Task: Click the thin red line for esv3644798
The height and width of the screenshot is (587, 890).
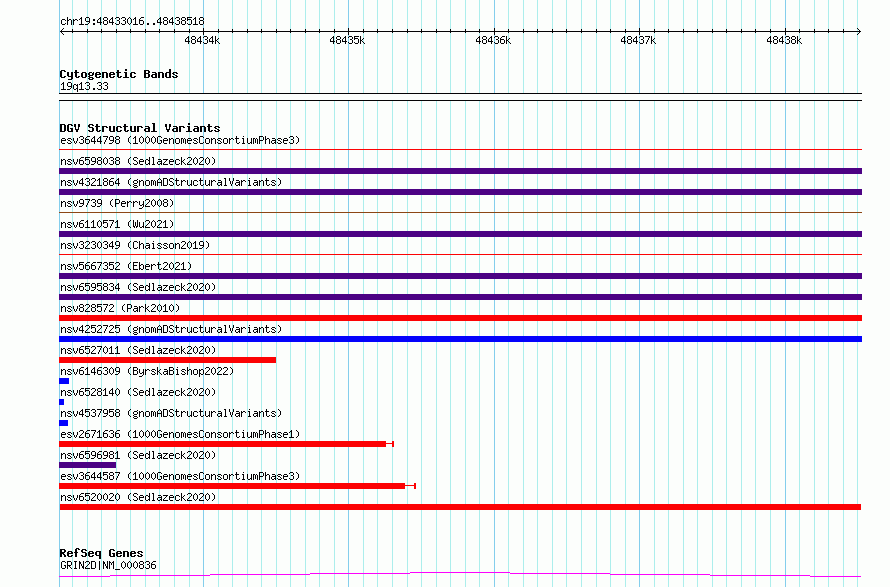Action: pyautogui.click(x=460, y=150)
